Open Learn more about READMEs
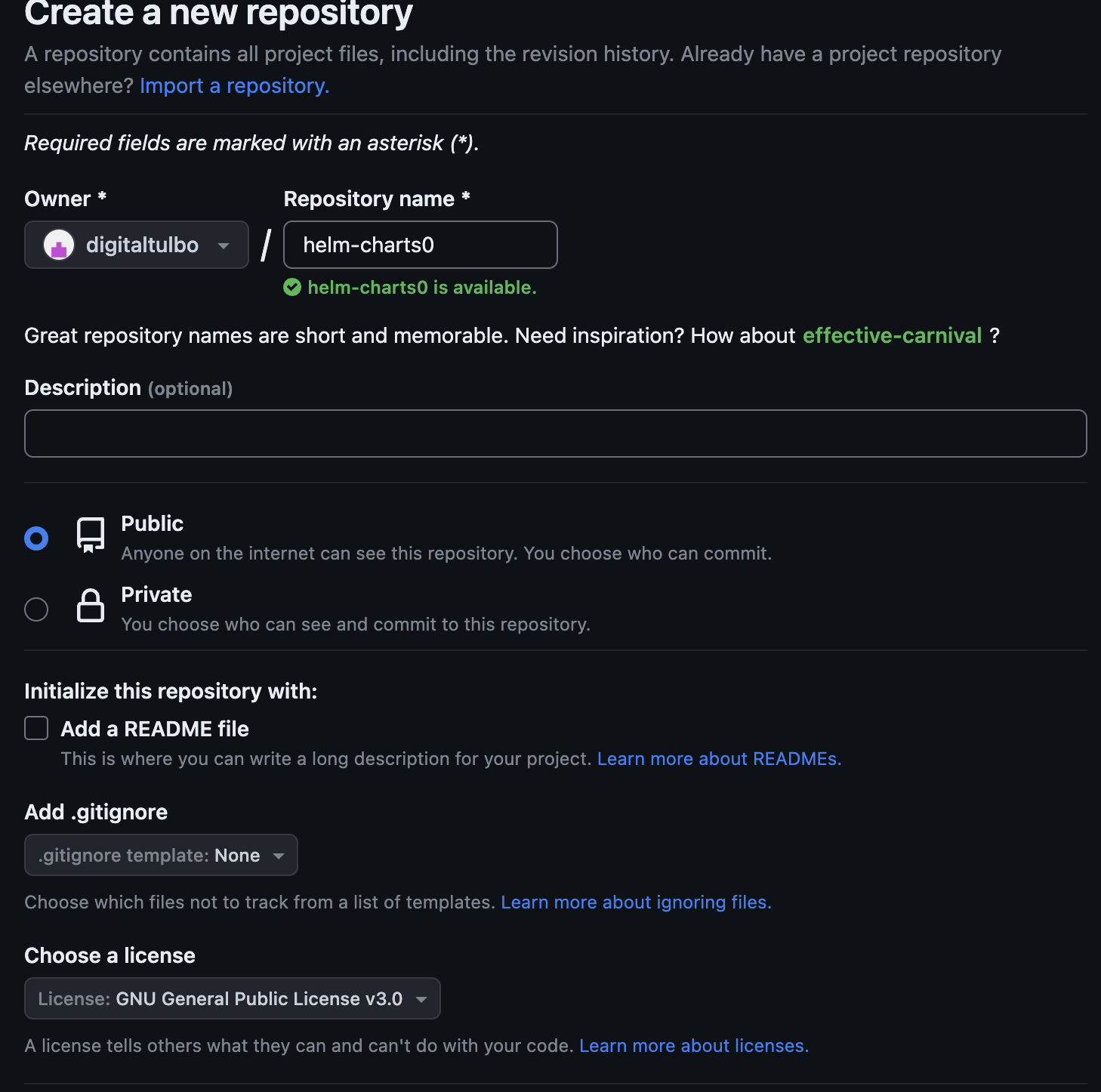Image resolution: width=1101 pixels, height=1092 pixels. pyautogui.click(x=718, y=759)
